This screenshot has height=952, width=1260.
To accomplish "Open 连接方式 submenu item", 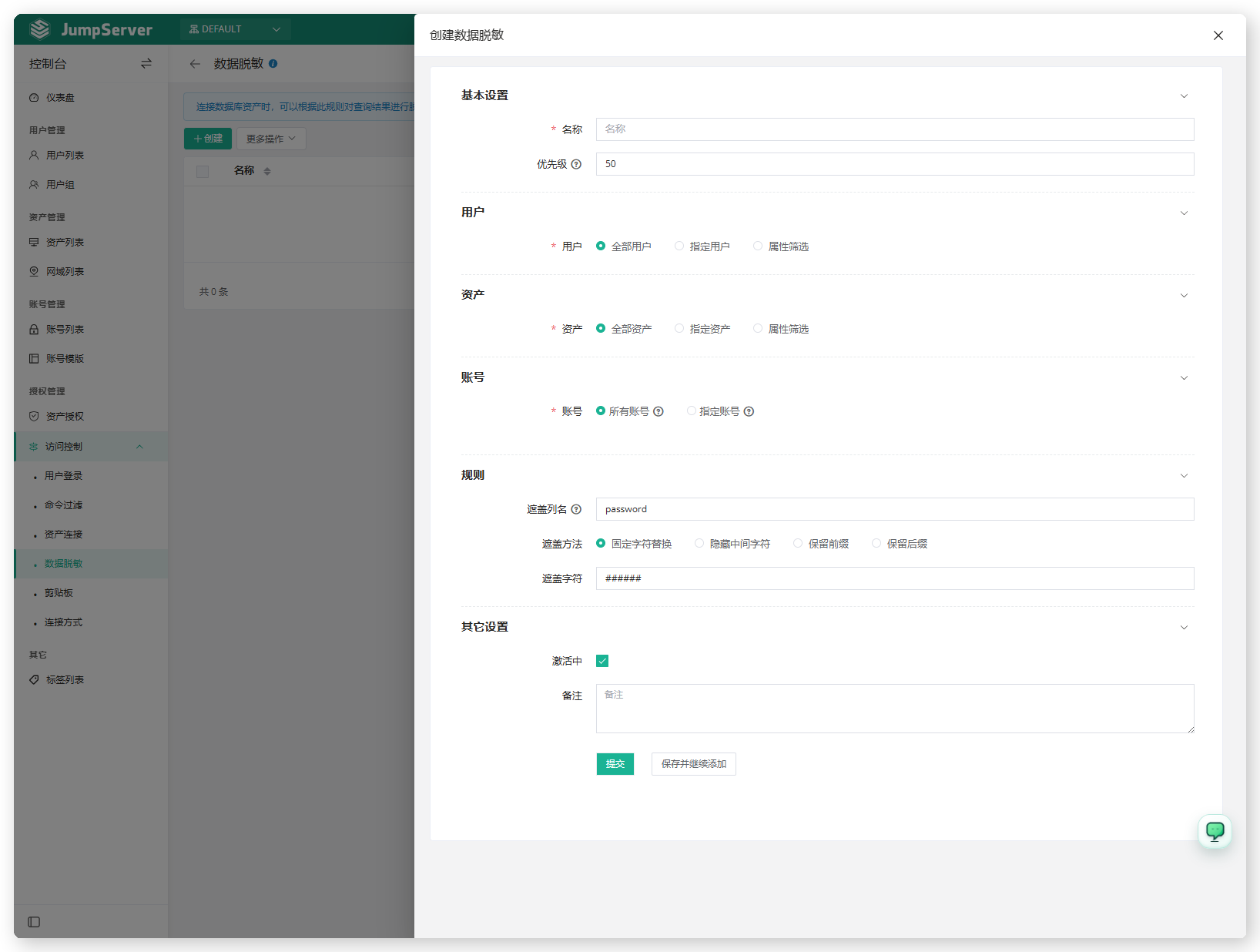I will 91,622.
